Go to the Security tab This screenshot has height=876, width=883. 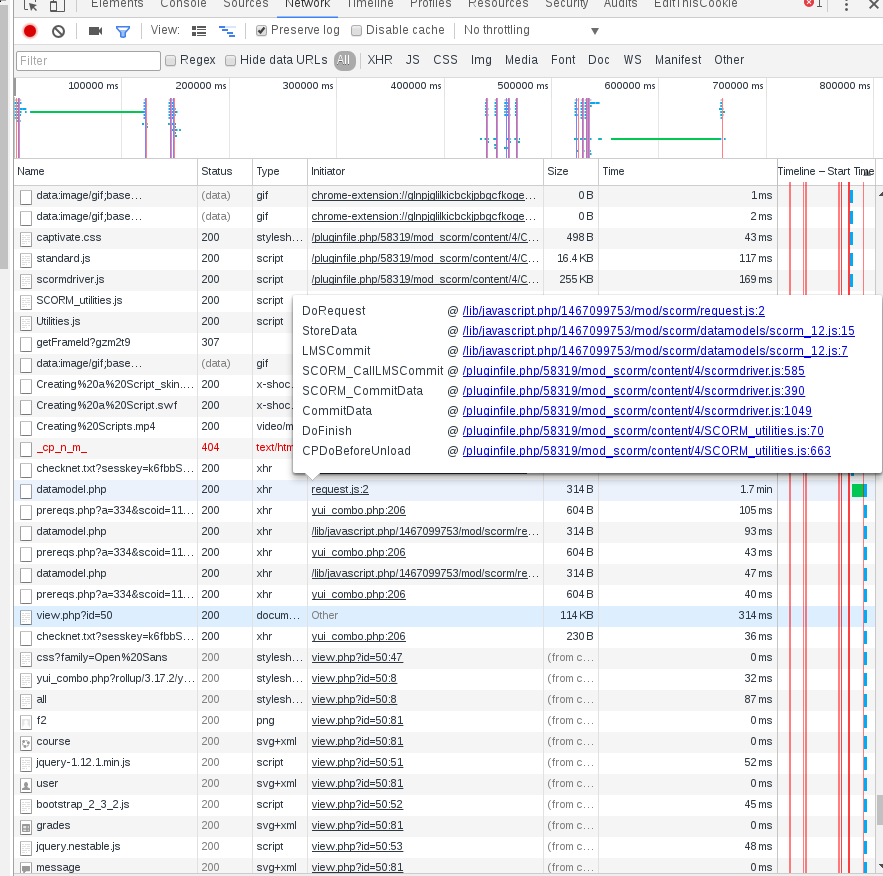567,5
